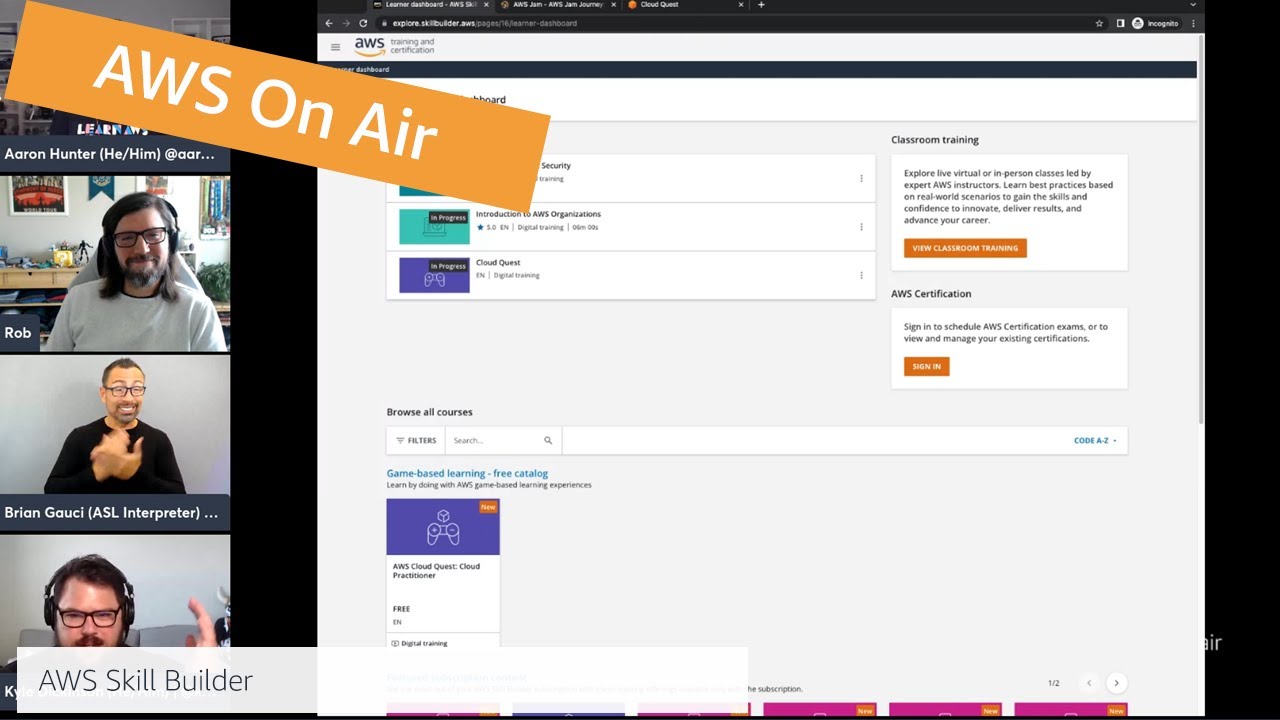Open the Filters button
This screenshot has height=720, width=1280.
[x=416, y=440]
